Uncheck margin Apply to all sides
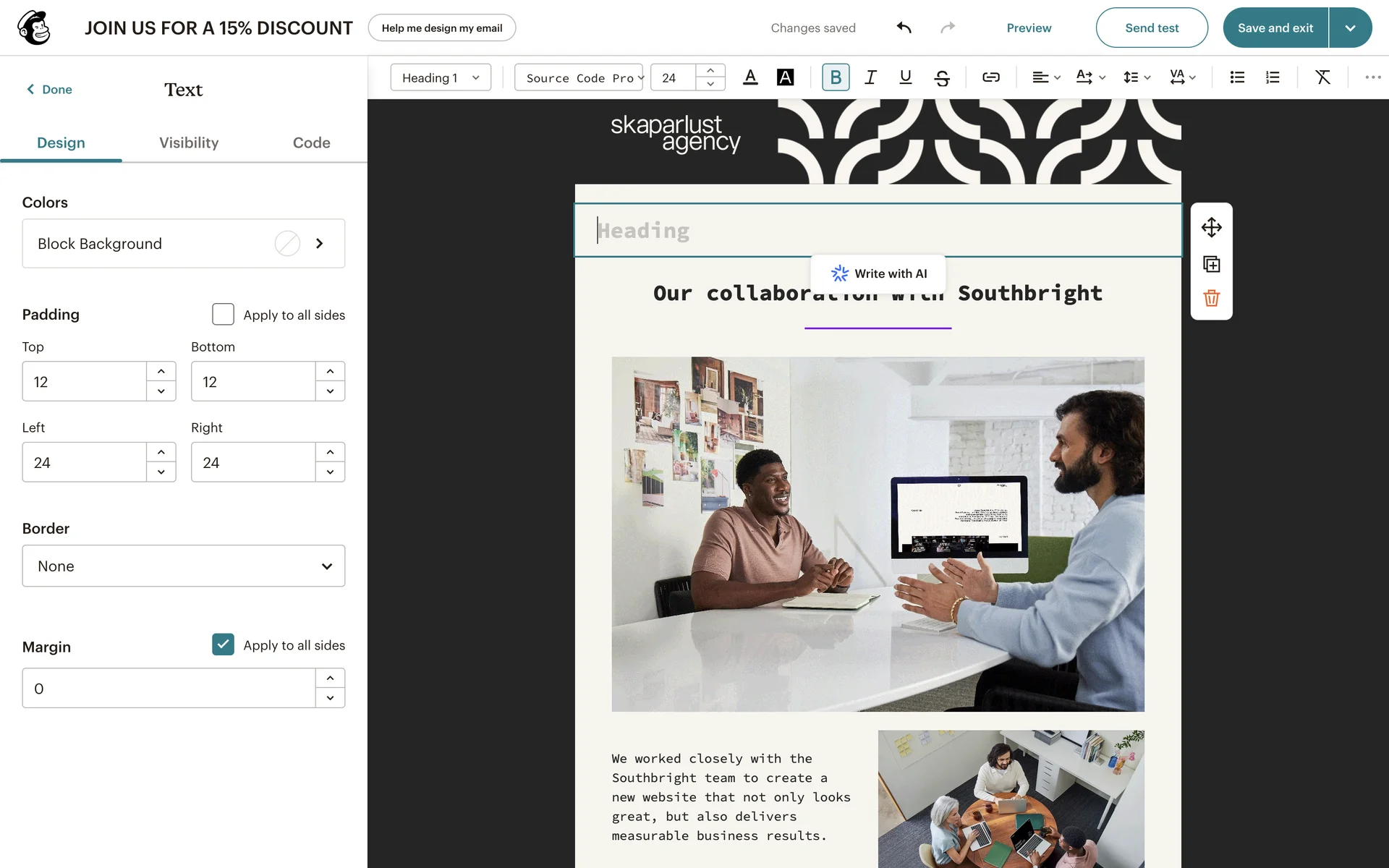 click(223, 644)
